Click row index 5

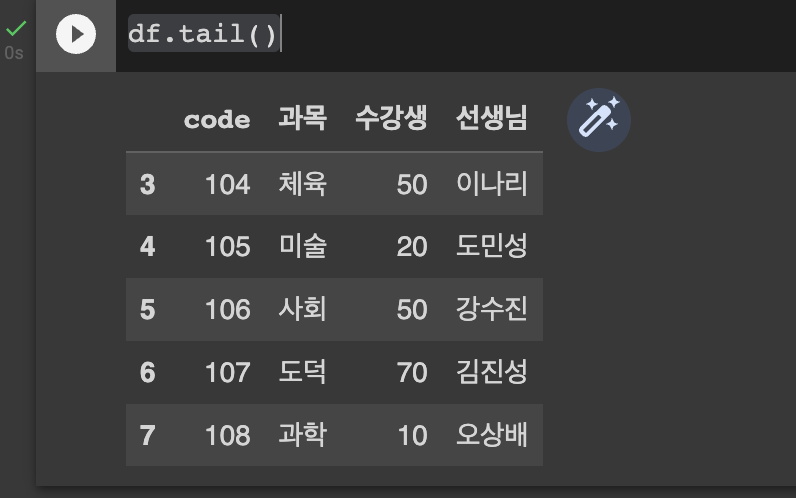click(147, 310)
